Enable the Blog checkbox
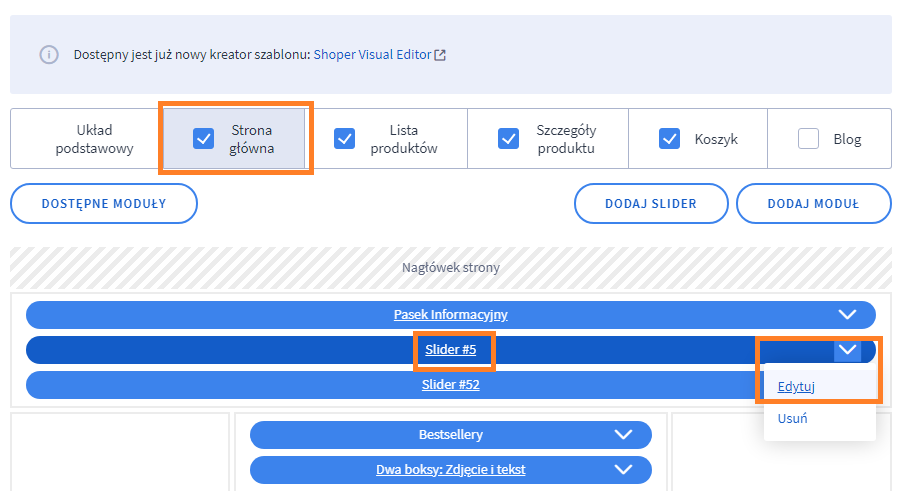The width and height of the screenshot is (908, 491). [808, 139]
